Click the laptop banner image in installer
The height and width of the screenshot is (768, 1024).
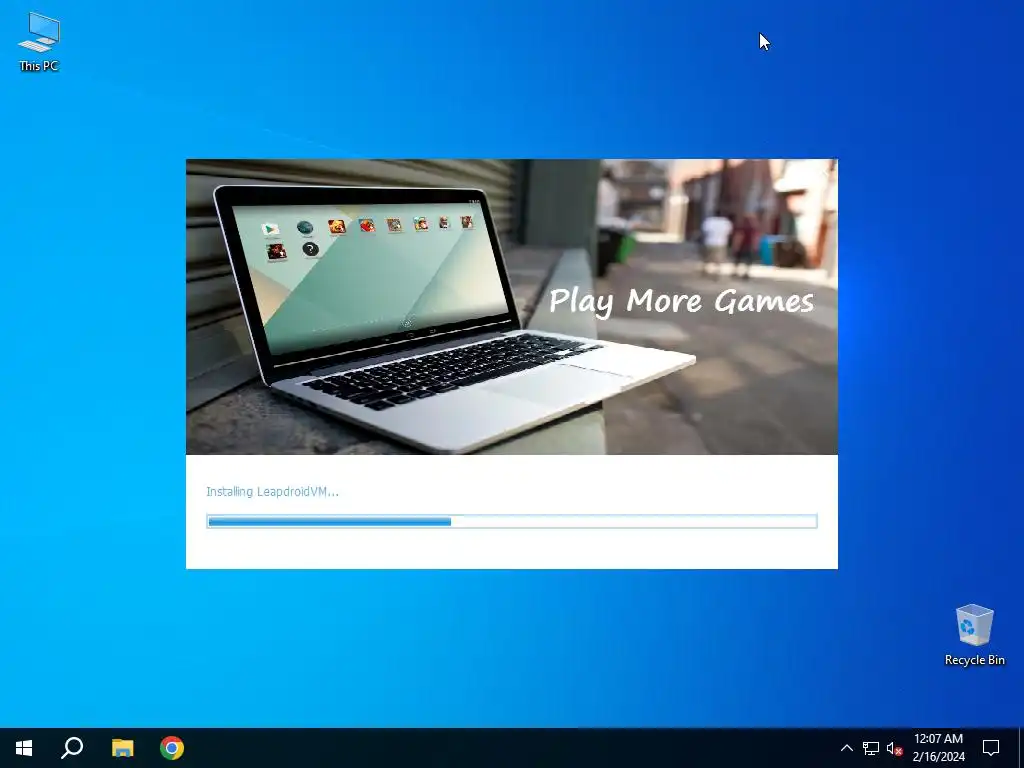[512, 307]
